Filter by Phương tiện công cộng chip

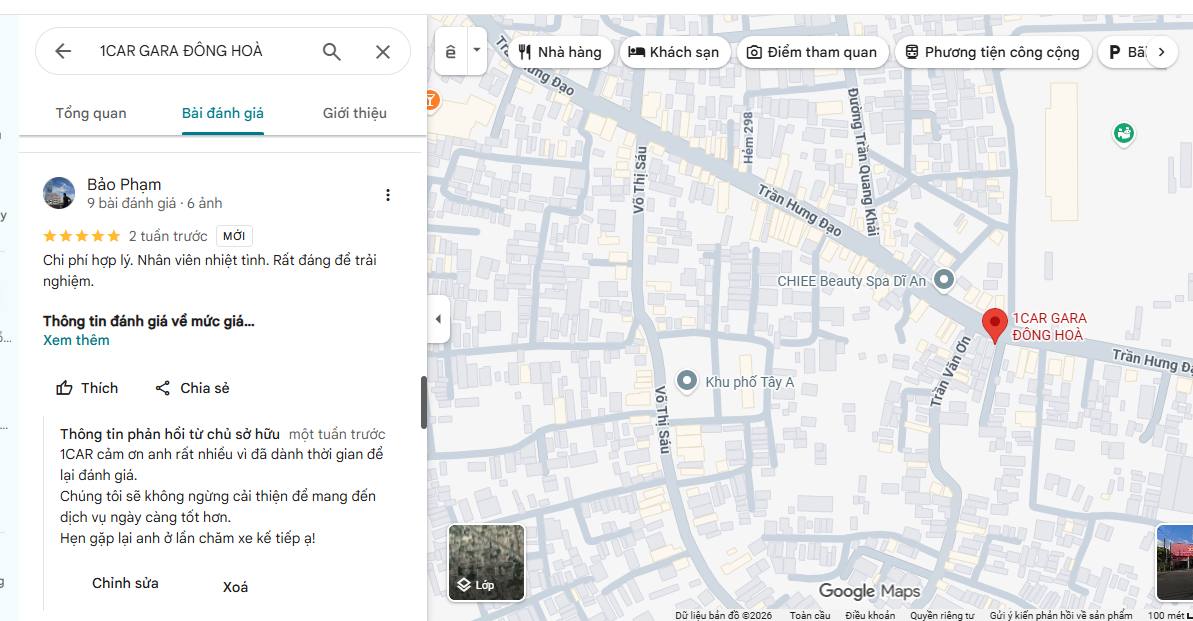pos(993,52)
